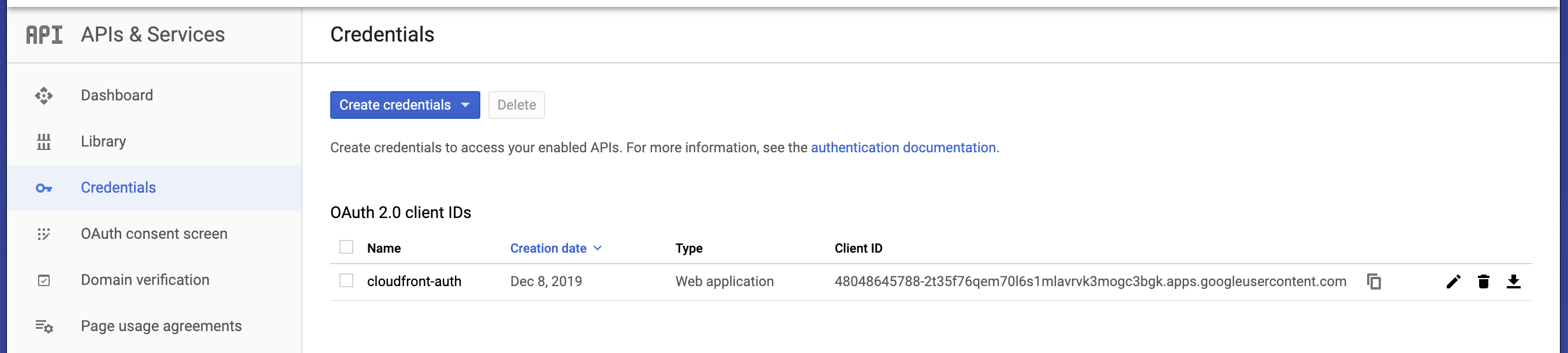Open the authentication documentation link
Viewport: 1568px width, 353px height.
coord(904,148)
